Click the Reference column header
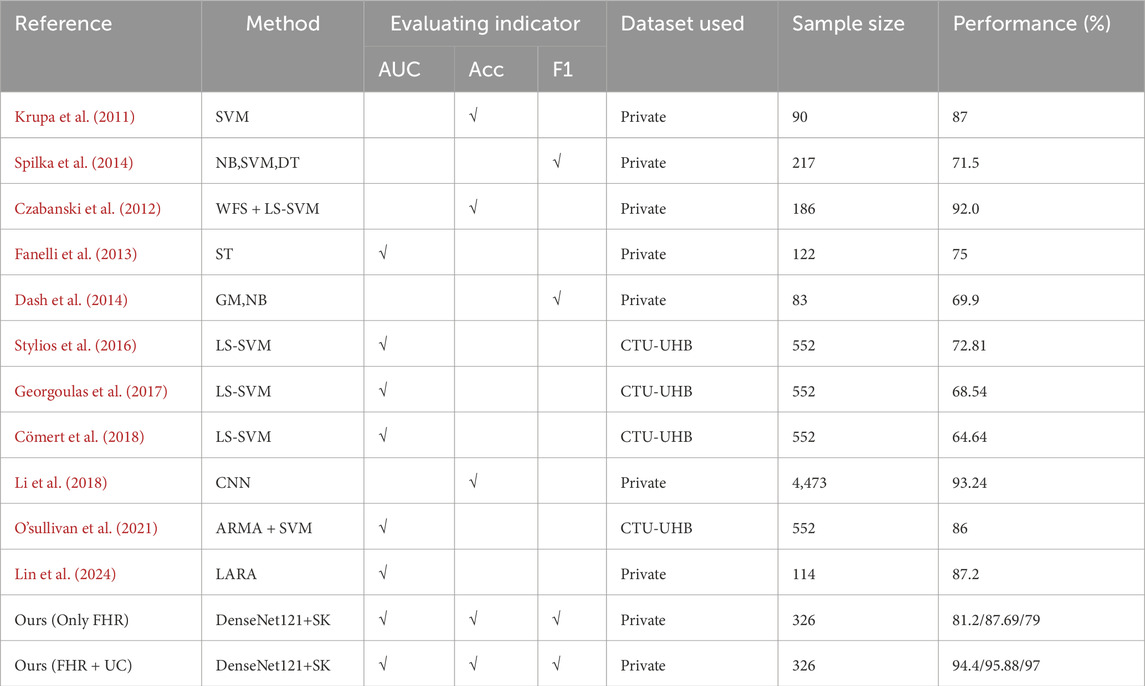The image size is (1145, 686). (64, 23)
